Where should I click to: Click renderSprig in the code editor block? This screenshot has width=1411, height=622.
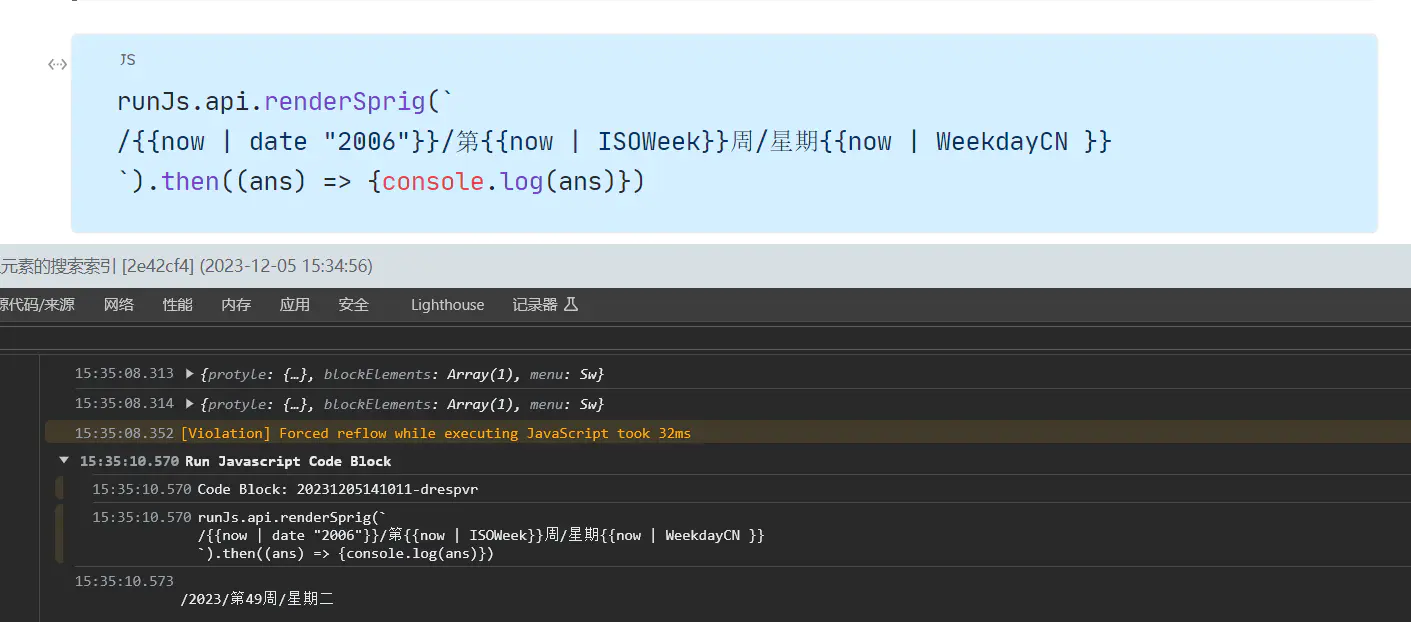point(345,102)
